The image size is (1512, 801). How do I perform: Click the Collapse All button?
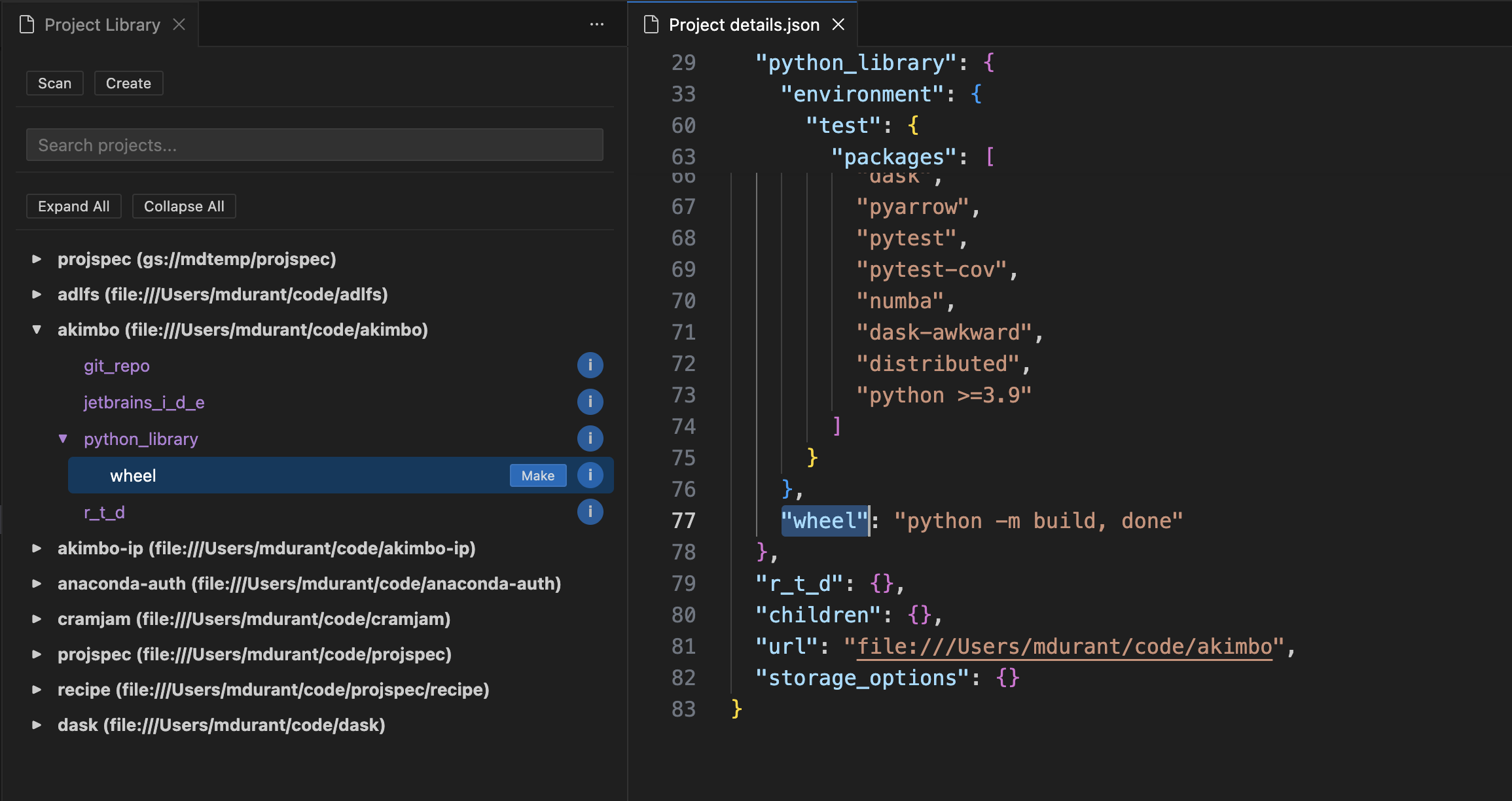point(184,206)
